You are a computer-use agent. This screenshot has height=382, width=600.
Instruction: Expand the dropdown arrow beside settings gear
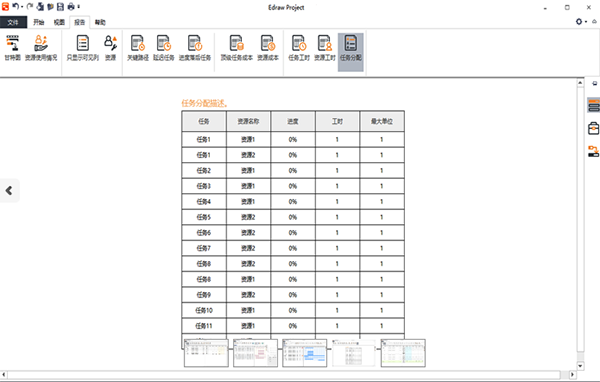(x=586, y=22)
